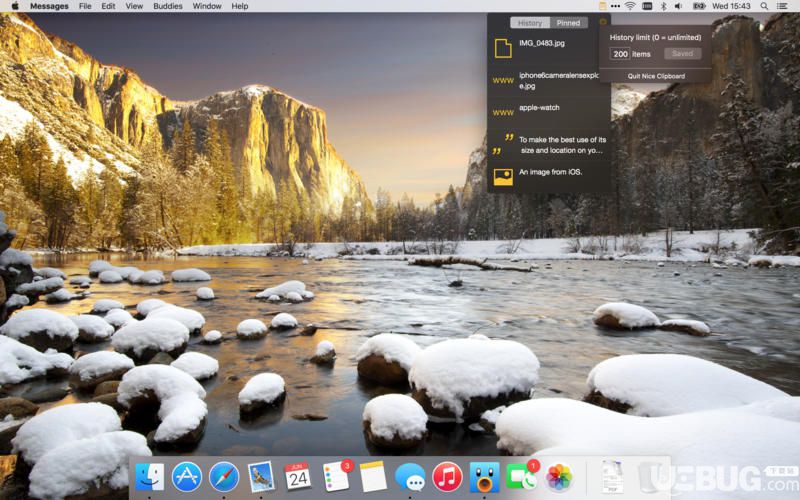Open the volume control in menu bar
Viewport: 800px width, 500px height.
[x=678, y=6]
